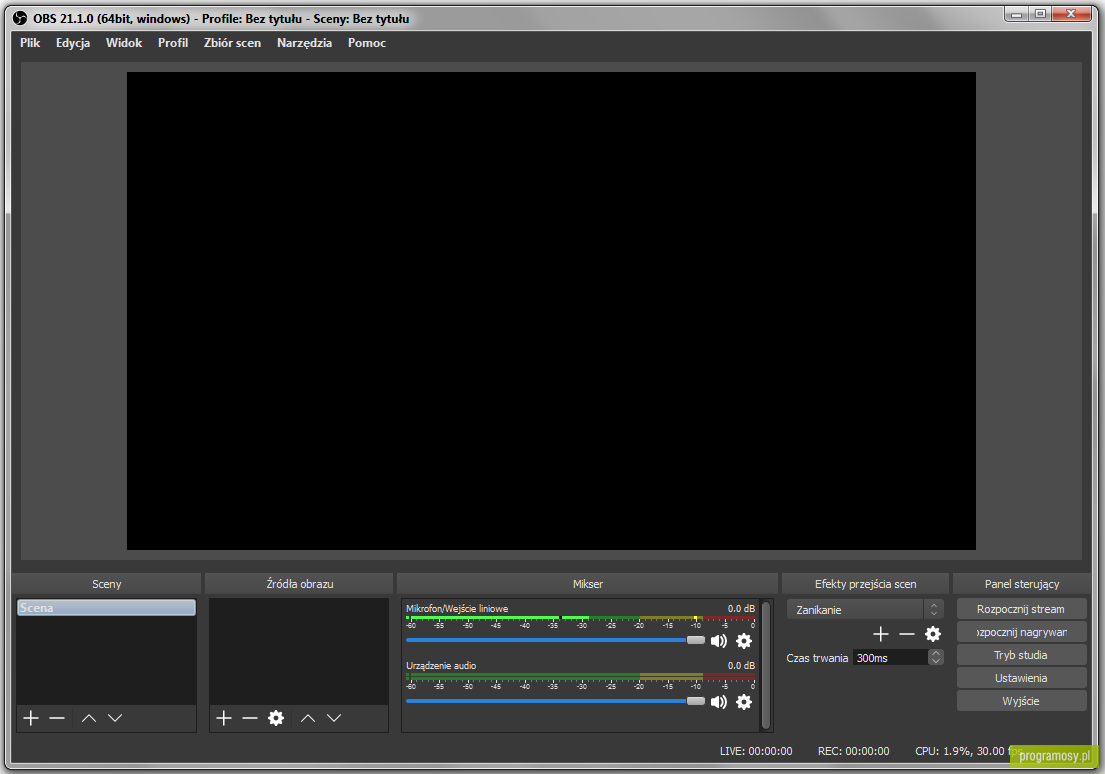The image size is (1105, 774).
Task: Click the Mikser panel header
Action: [588, 584]
